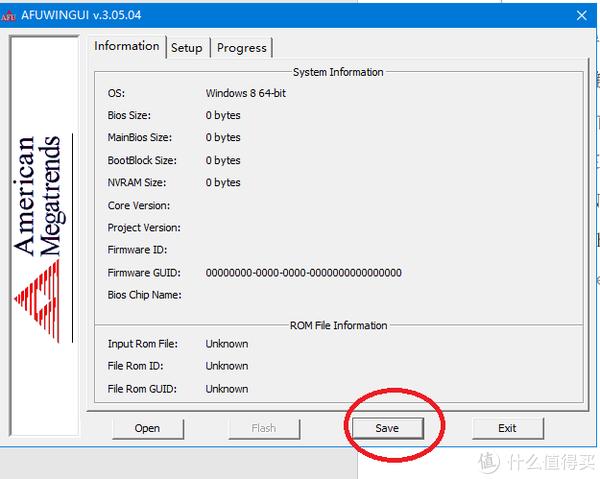Click the AFUWINGUI v.3.05.04 title text
The image size is (600, 479).
pyautogui.click(x=81, y=15)
